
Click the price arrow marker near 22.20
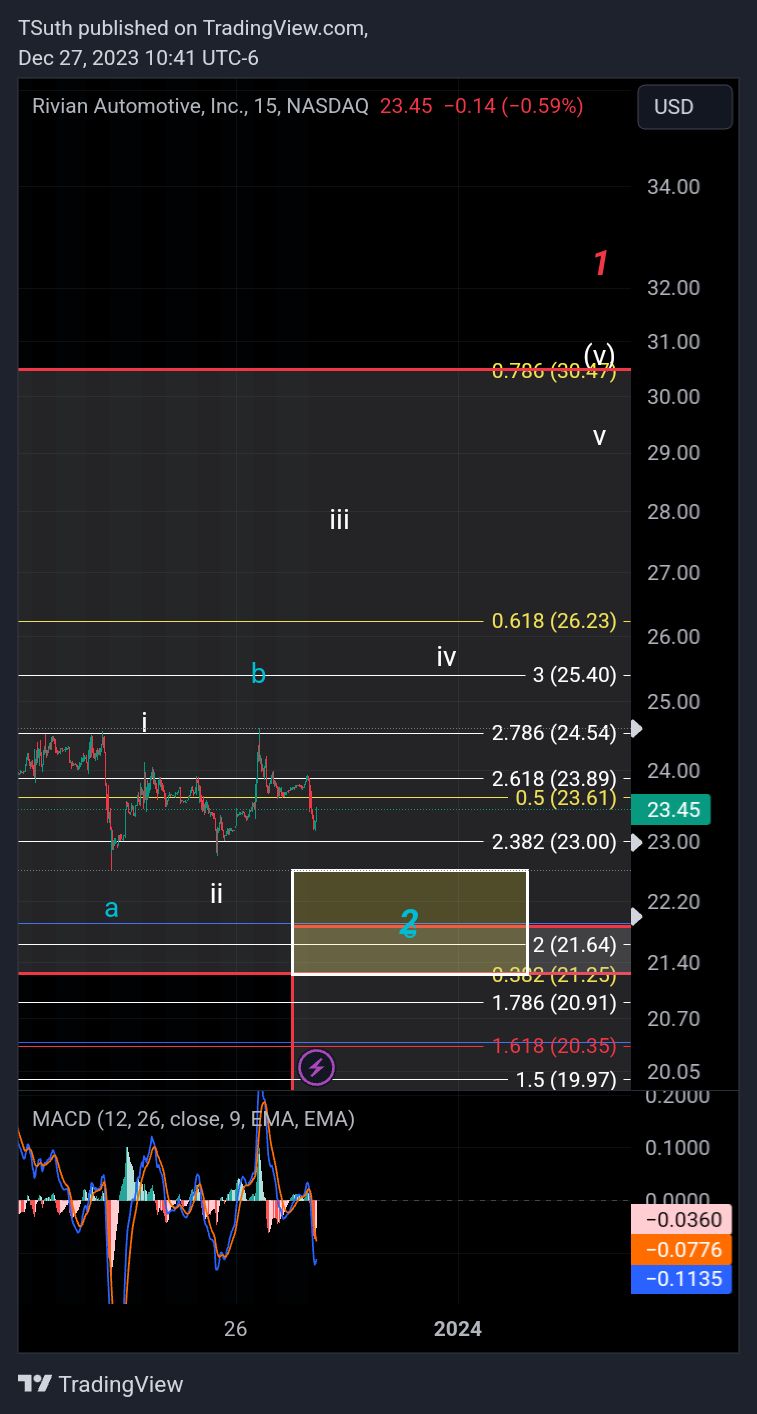pos(636,915)
